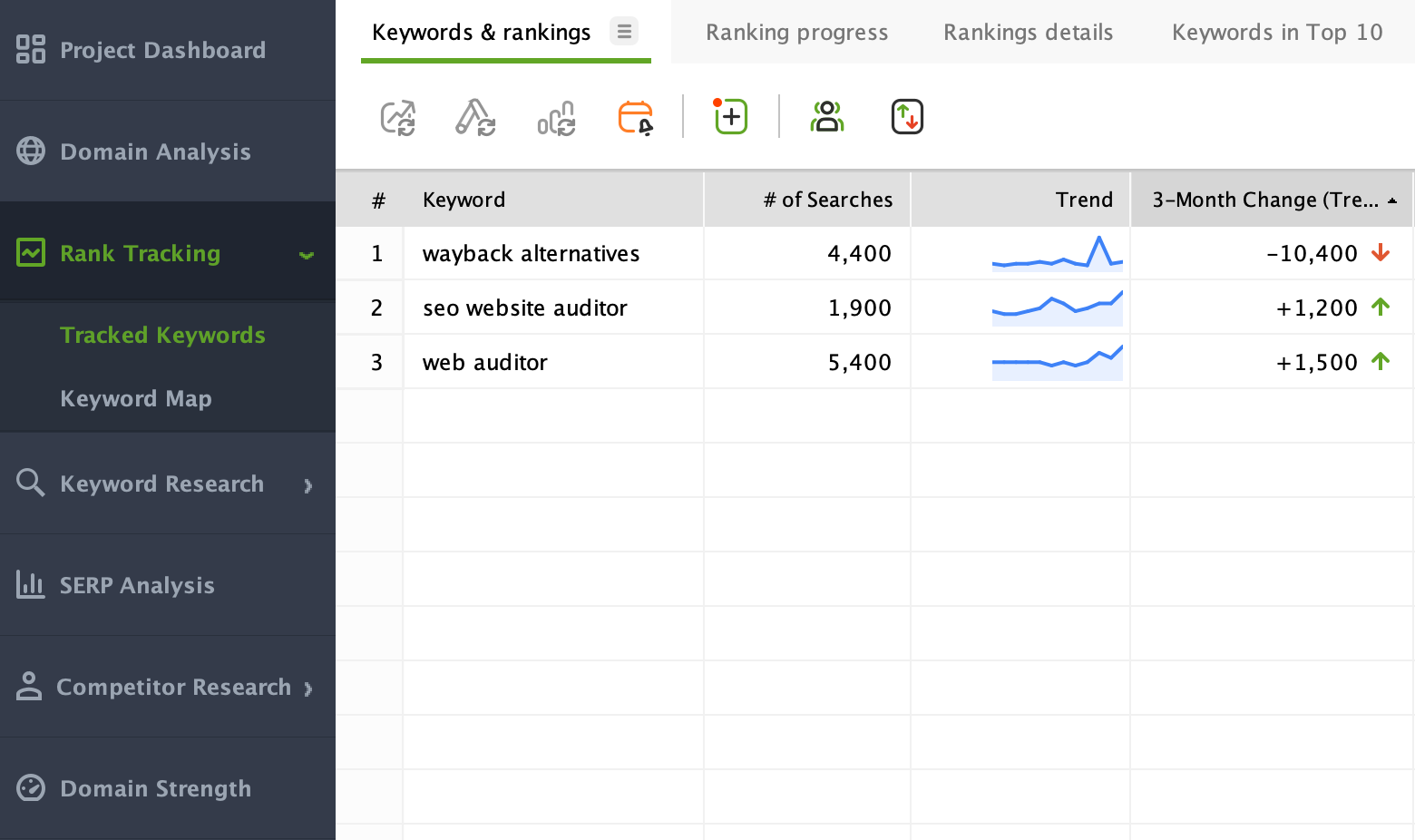Image resolution: width=1415 pixels, height=840 pixels.
Task: Click row number 1 cell
Action: point(370,253)
